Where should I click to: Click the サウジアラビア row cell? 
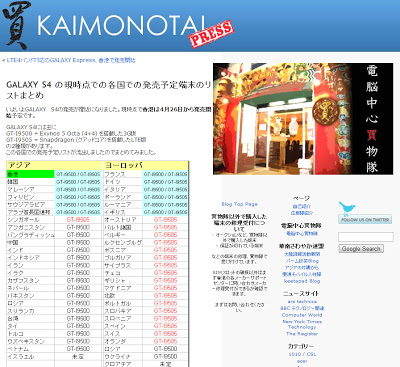click(30, 205)
